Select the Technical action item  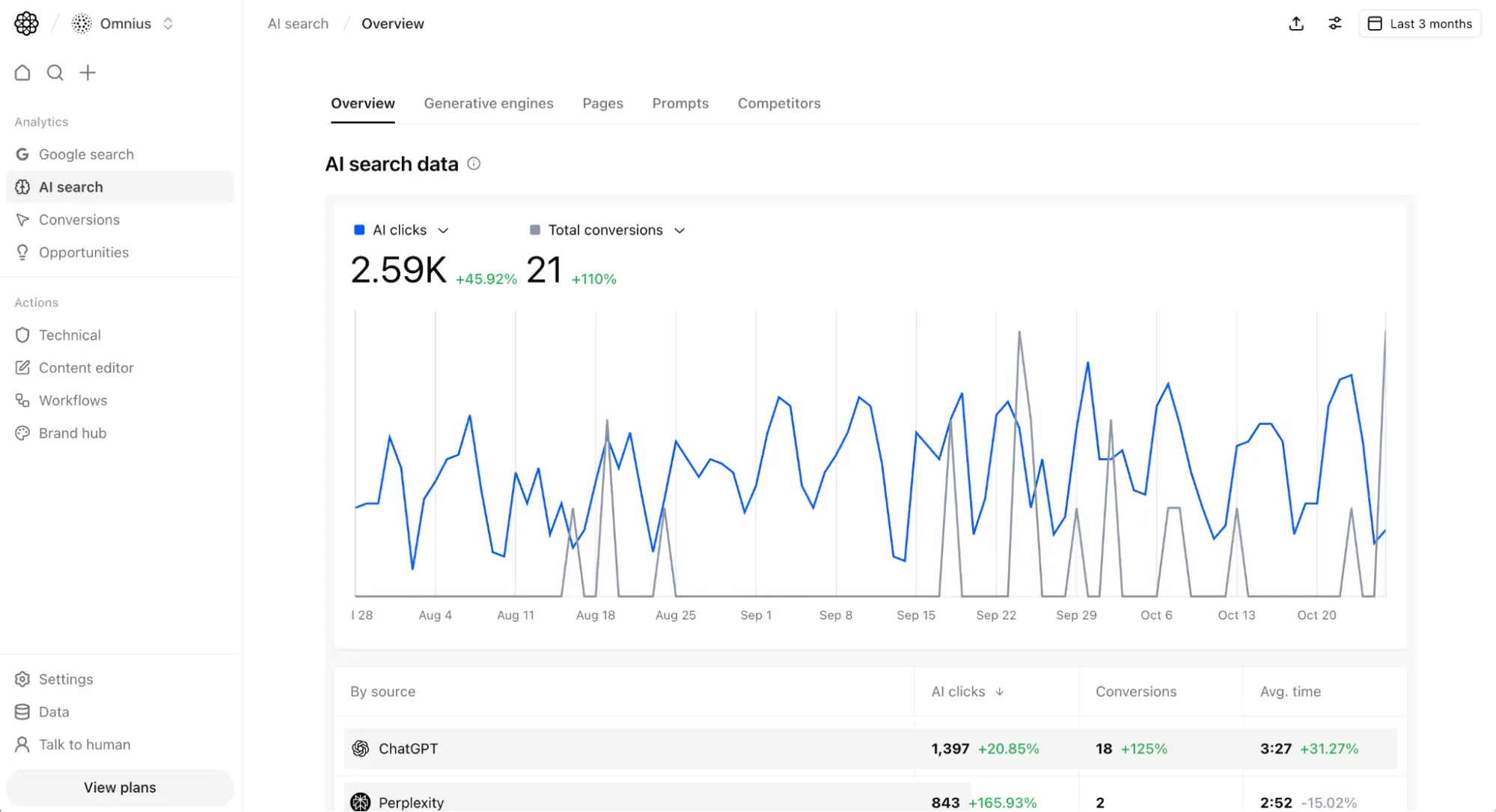pos(70,335)
